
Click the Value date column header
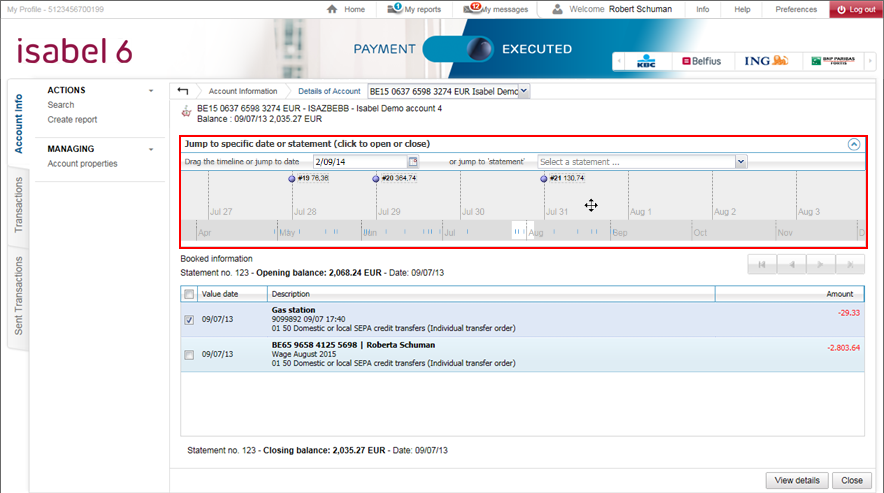click(232, 294)
